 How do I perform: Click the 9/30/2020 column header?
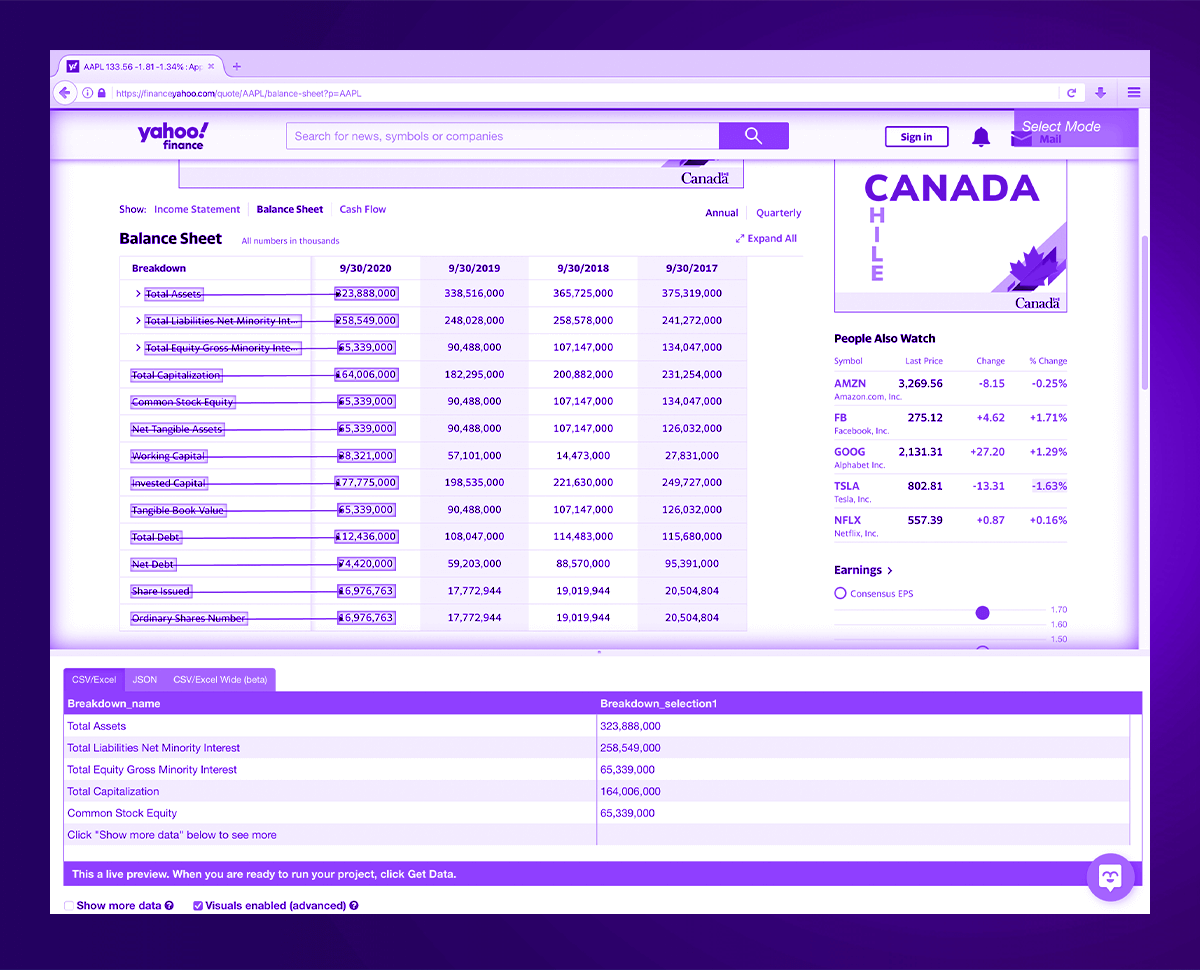pyautogui.click(x=365, y=268)
